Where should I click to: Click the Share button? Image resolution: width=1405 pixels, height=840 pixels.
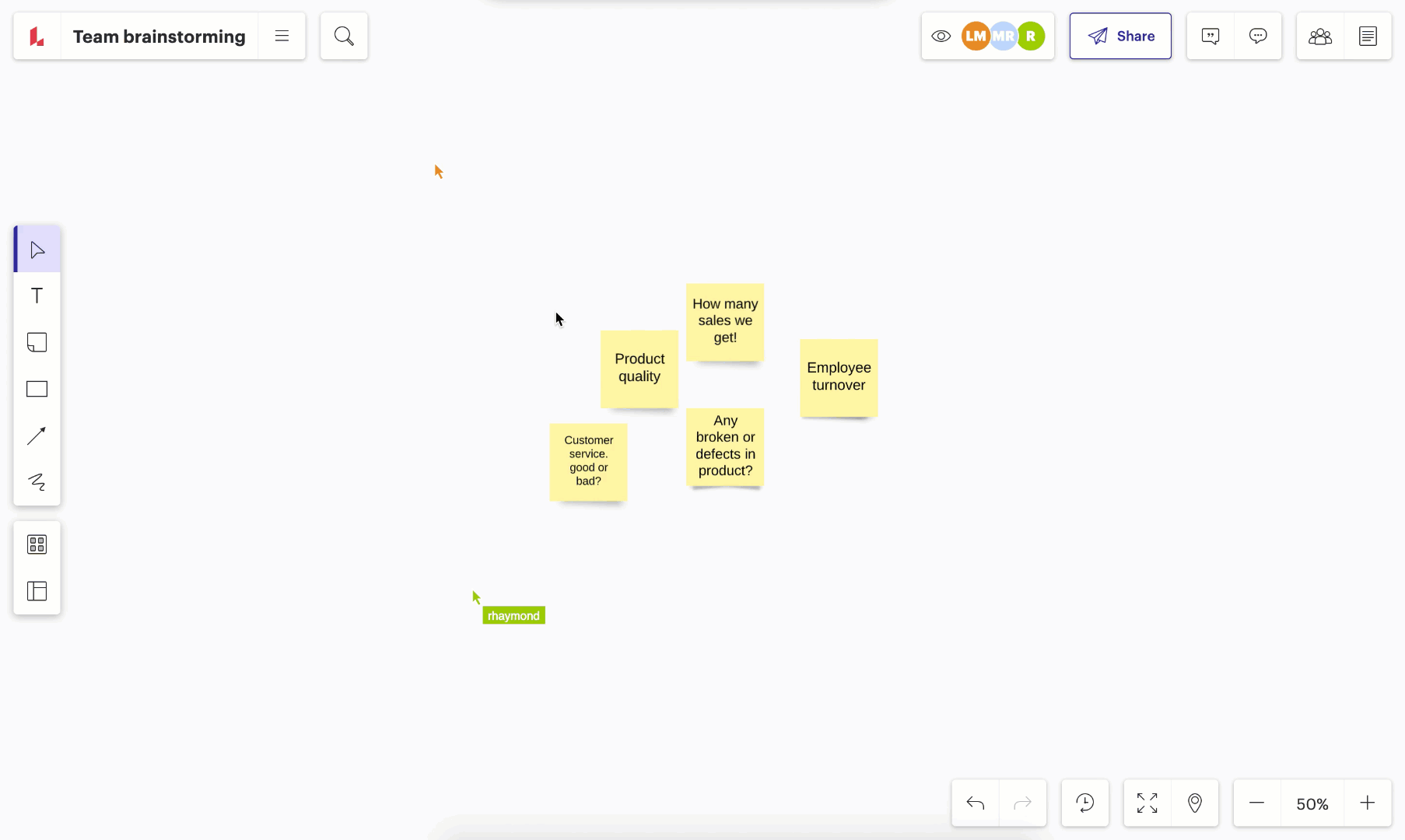point(1120,36)
